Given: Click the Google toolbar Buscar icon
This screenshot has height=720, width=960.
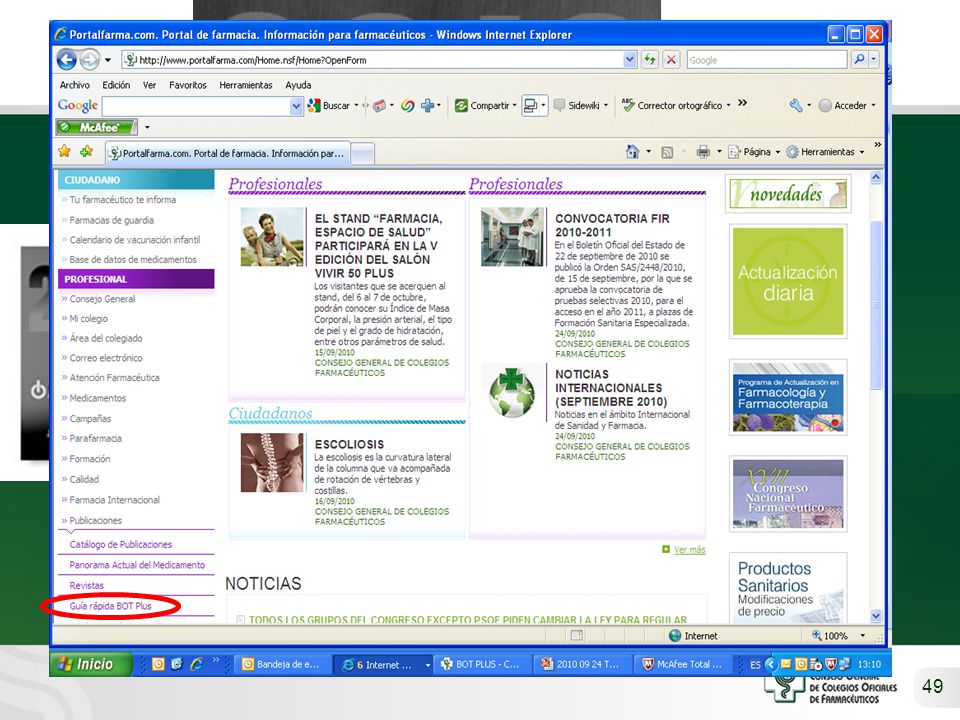Looking at the screenshot, I should (314, 105).
